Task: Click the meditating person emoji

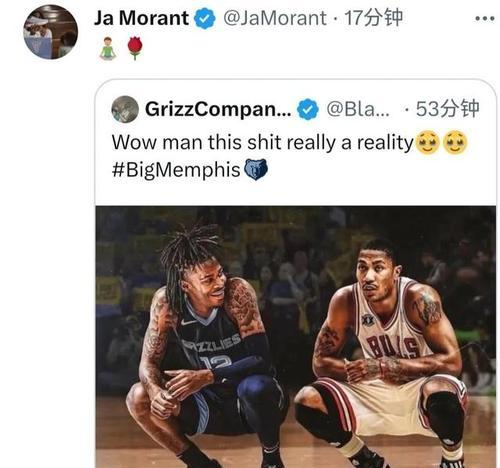Action: coord(108,48)
